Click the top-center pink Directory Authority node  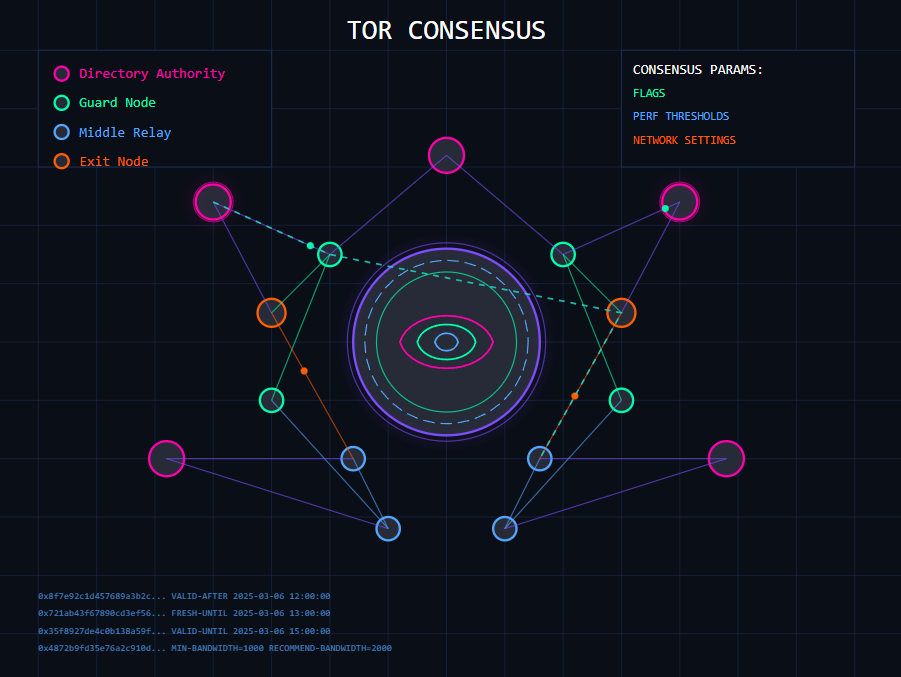tap(446, 155)
